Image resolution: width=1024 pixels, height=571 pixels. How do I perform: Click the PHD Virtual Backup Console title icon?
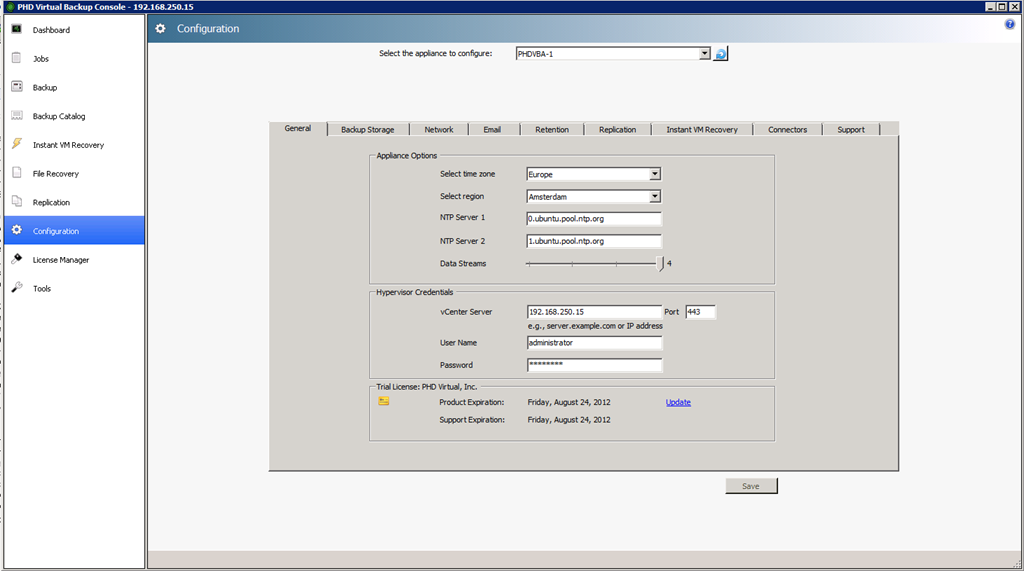[10, 7]
